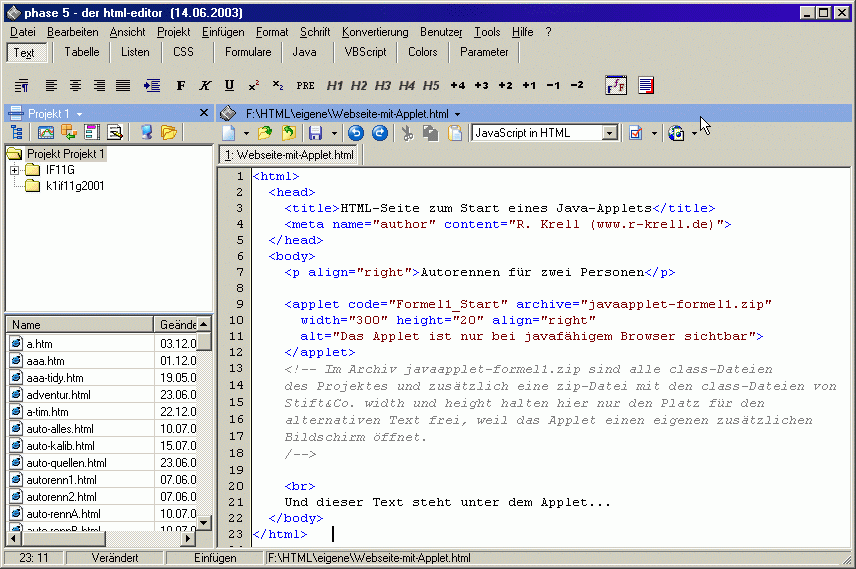856x569 pixels.
Task: Apply underline with the U icon
Action: point(229,86)
